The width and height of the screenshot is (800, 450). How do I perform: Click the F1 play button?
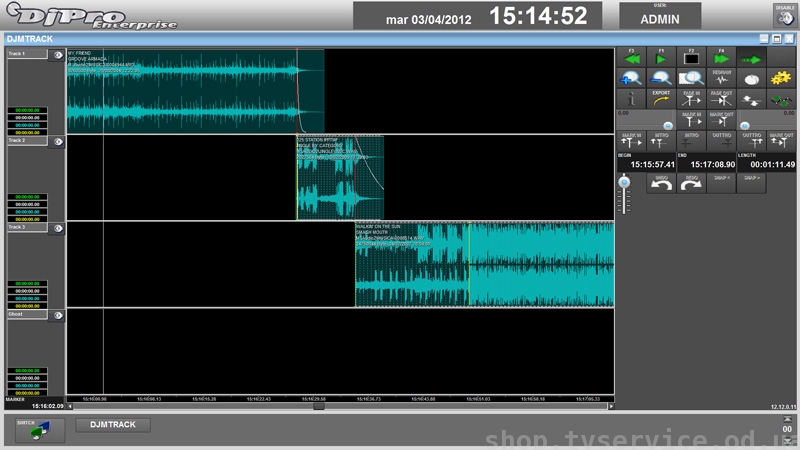pyautogui.click(x=660, y=58)
